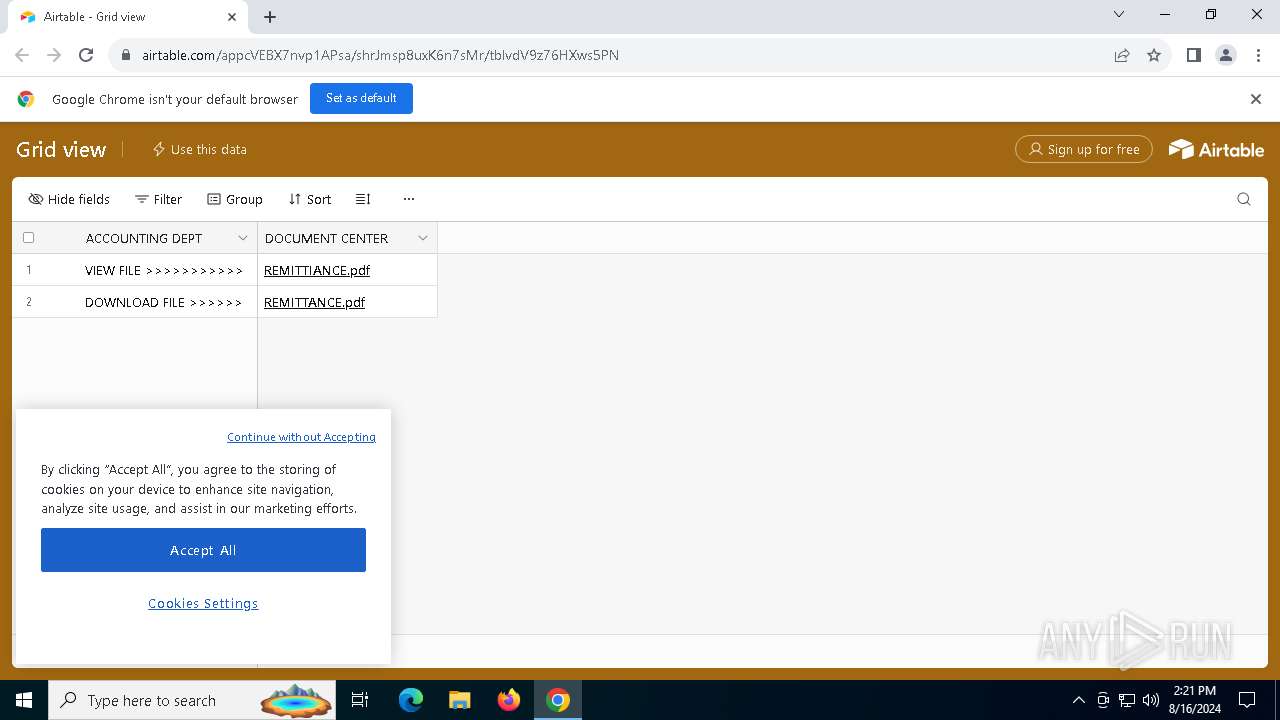Click the taskbar clock showing 2:21 PM
Image resolution: width=1280 pixels, height=720 pixels.
1194,700
